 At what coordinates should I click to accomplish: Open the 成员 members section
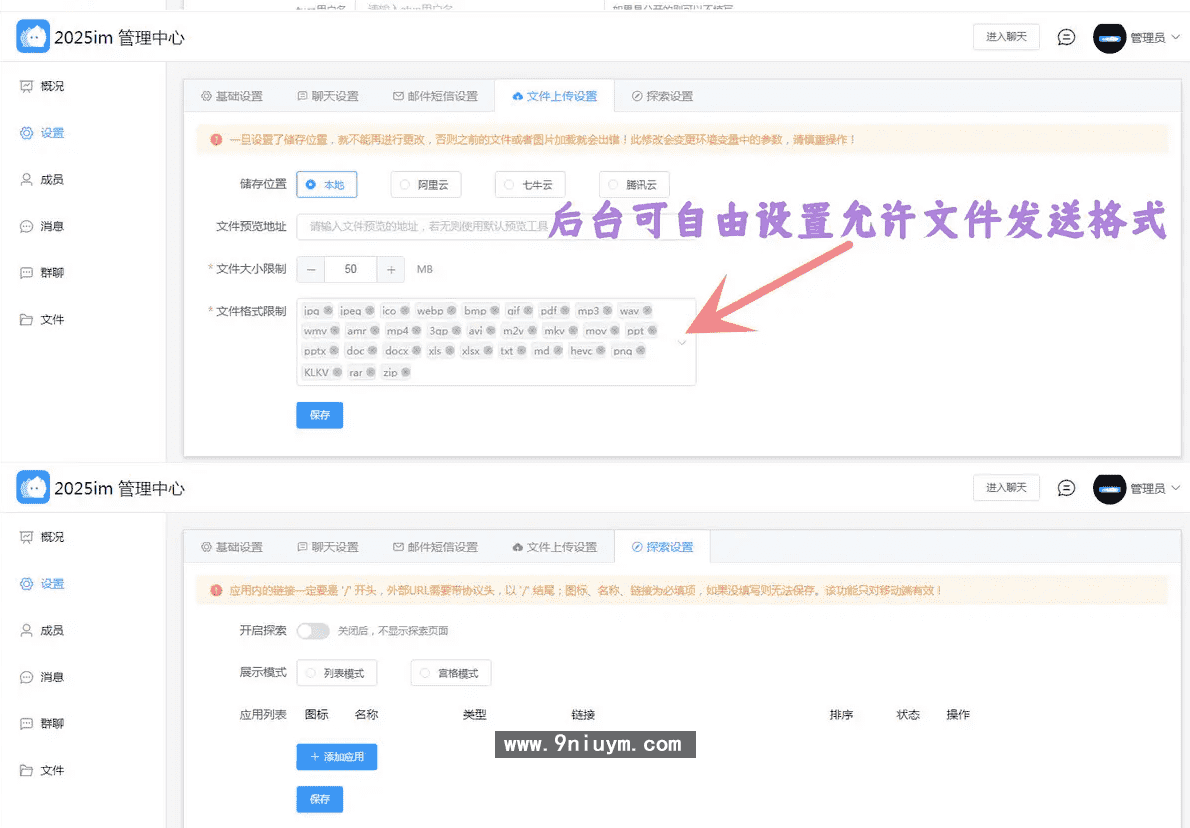[x=41, y=179]
